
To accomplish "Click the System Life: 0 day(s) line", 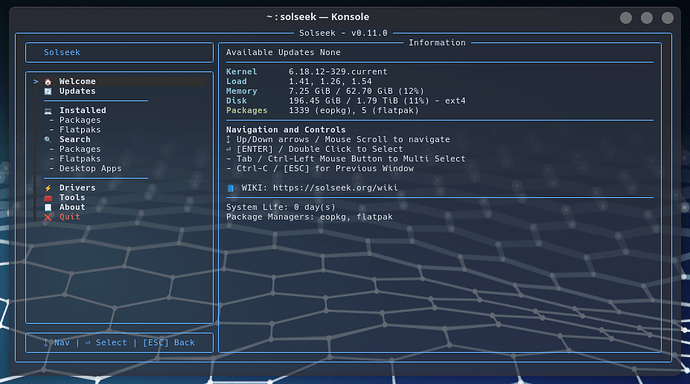I will pos(280,207).
